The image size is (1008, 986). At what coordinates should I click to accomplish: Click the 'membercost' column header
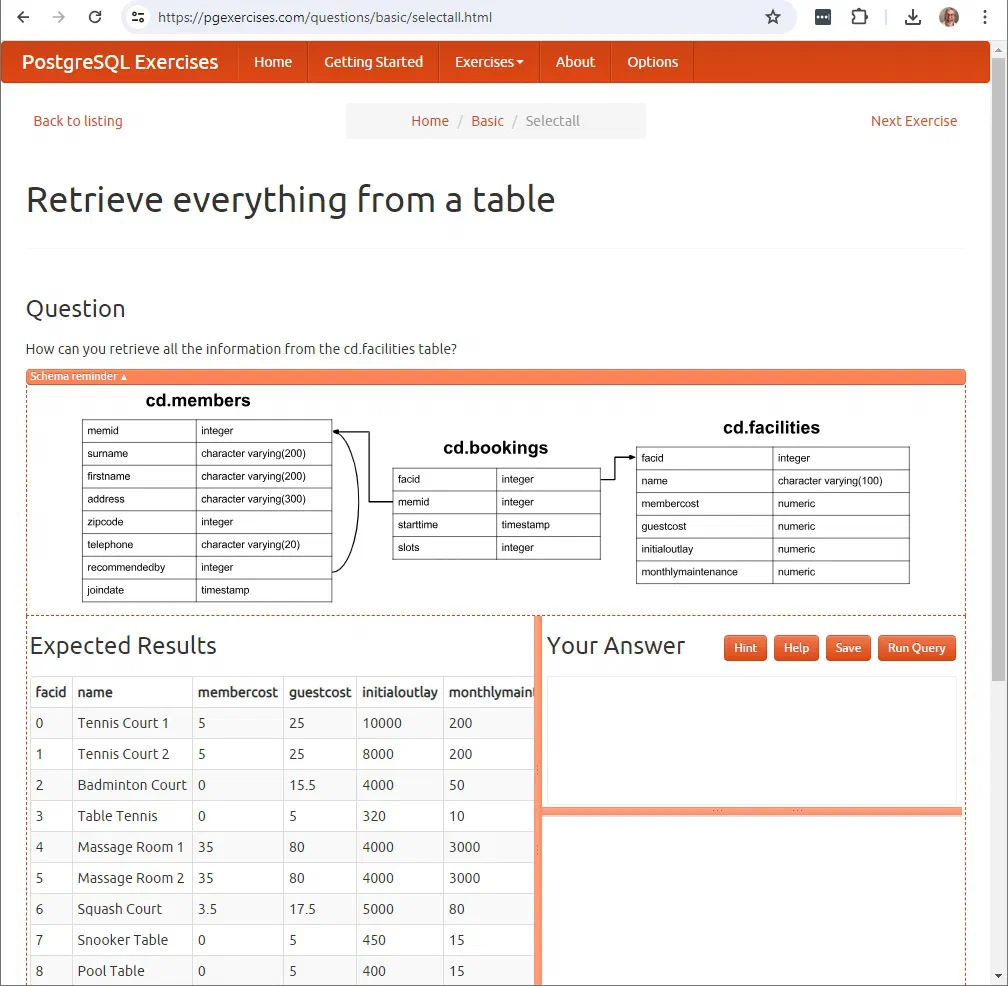pos(238,692)
